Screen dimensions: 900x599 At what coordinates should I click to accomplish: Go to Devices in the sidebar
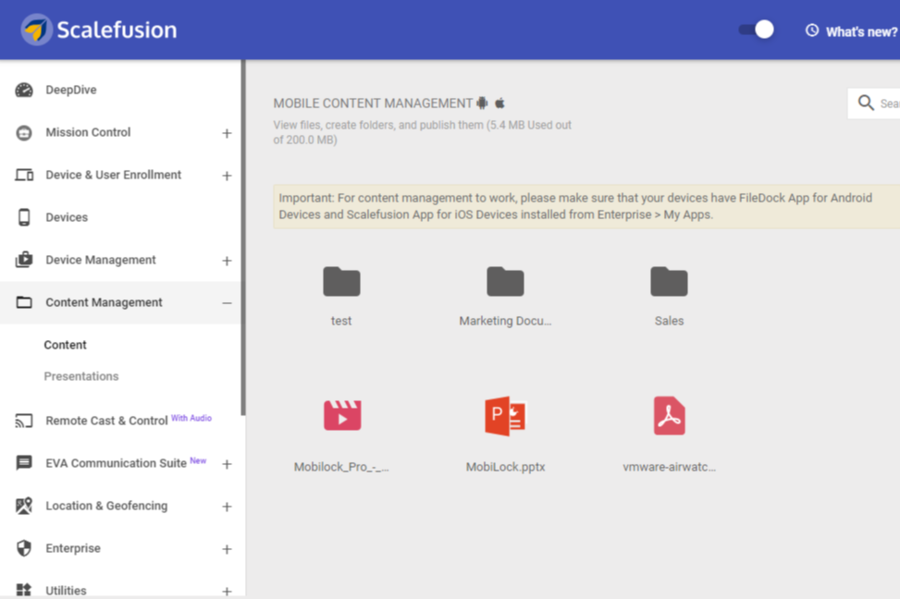point(66,218)
